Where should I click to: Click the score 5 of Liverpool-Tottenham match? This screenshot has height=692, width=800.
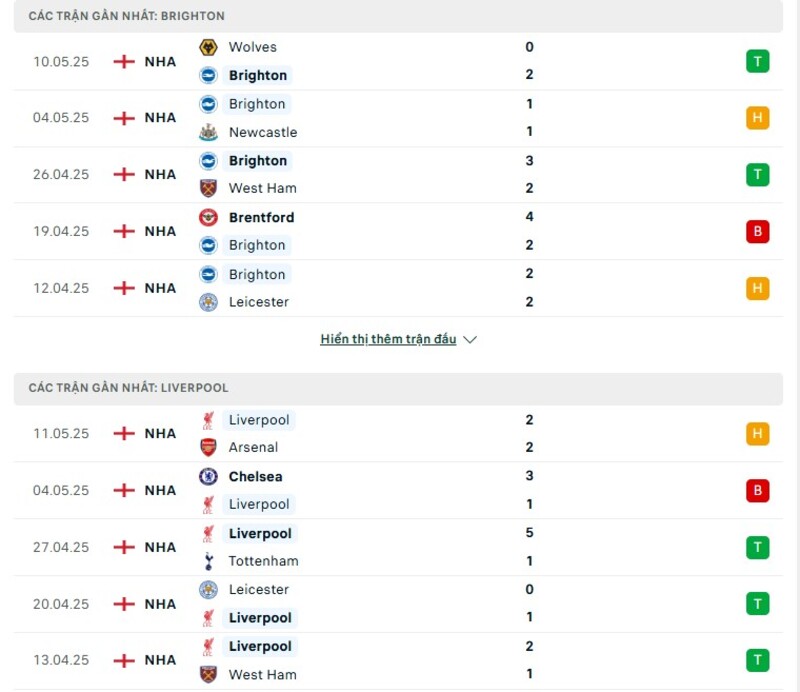tap(529, 533)
